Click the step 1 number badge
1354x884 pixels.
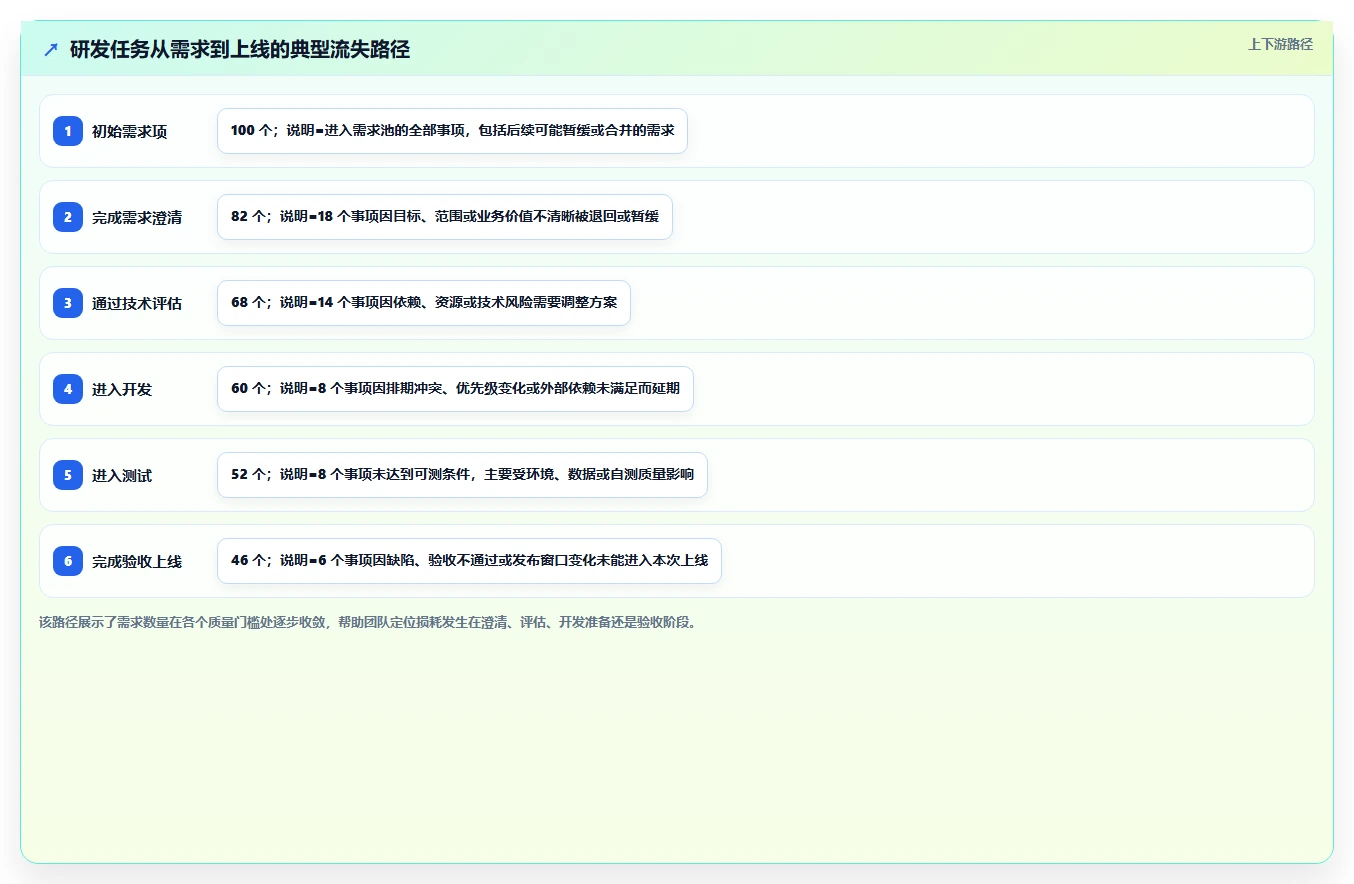68,131
